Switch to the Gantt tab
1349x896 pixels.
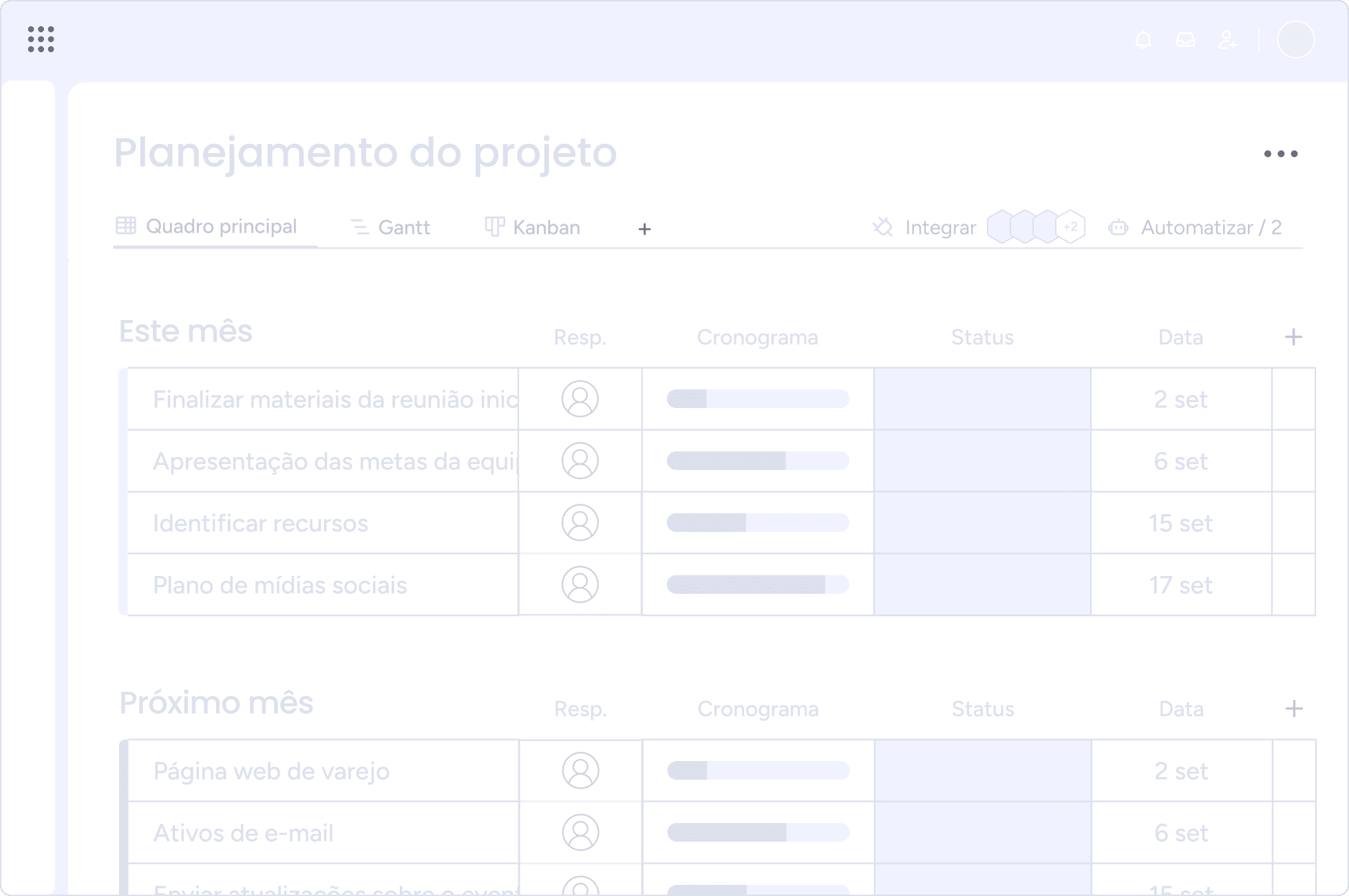[x=391, y=228]
